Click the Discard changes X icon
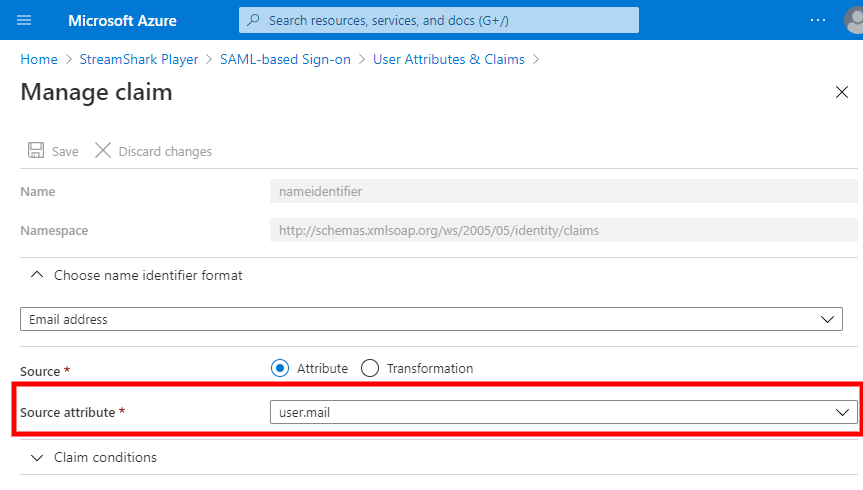 click(103, 150)
